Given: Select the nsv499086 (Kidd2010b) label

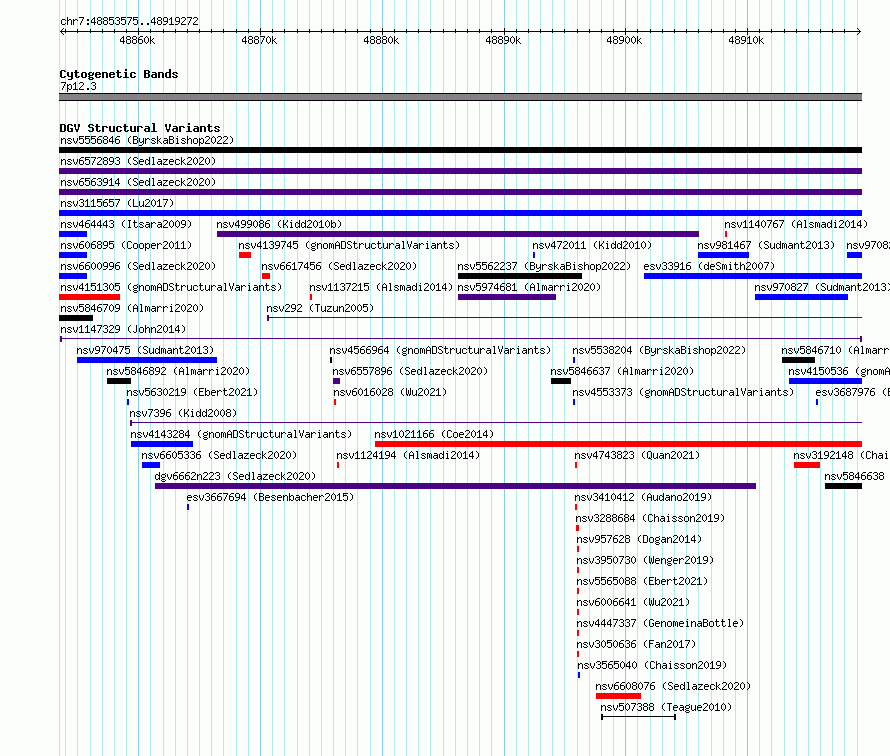Looking at the screenshot, I should [279, 224].
